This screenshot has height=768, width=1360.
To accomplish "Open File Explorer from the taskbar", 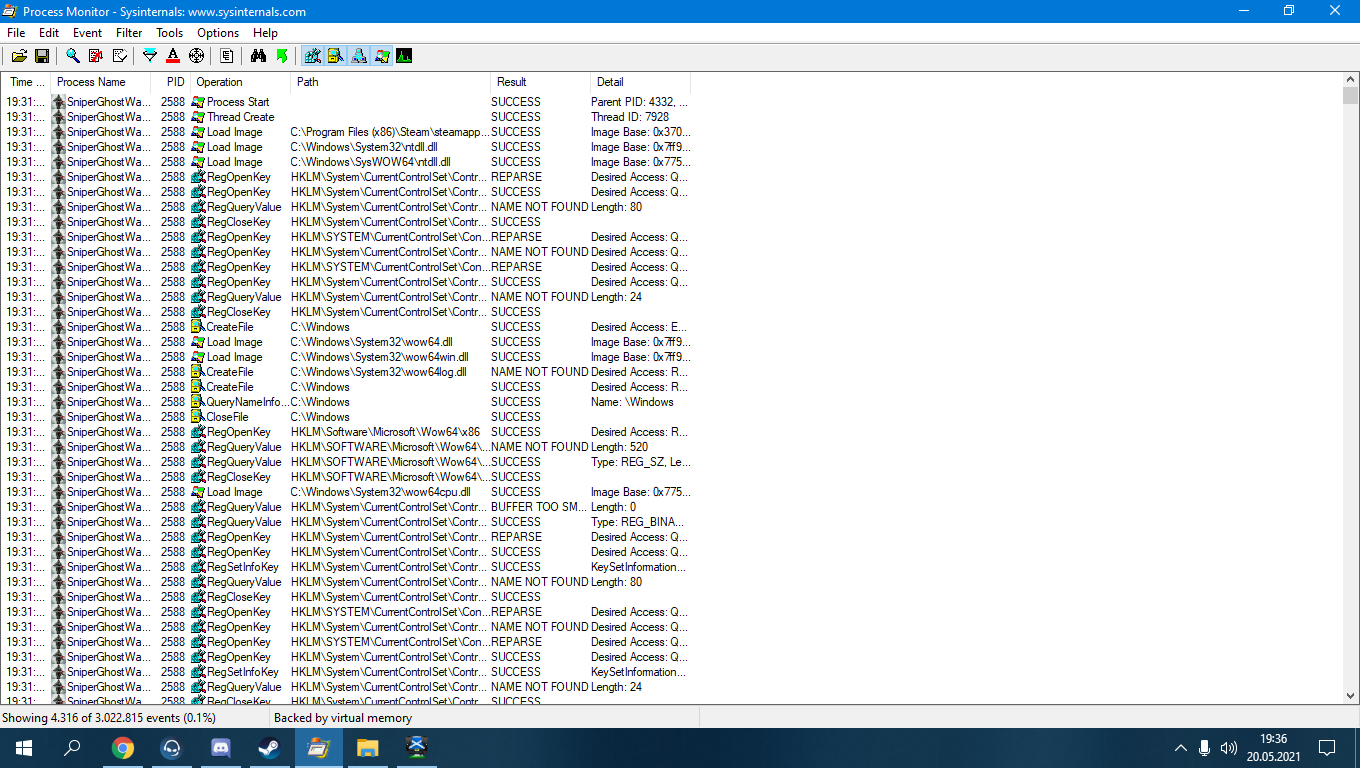I will click(x=368, y=748).
